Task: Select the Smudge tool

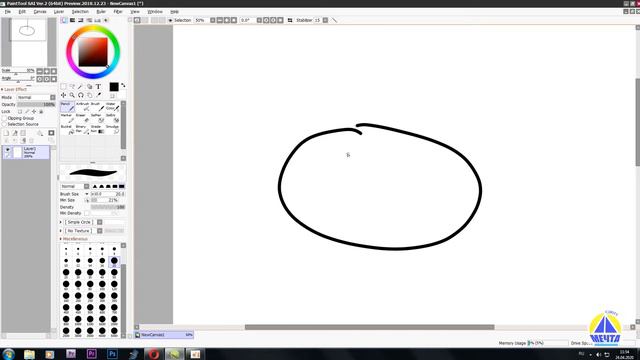Action: (x=112, y=129)
